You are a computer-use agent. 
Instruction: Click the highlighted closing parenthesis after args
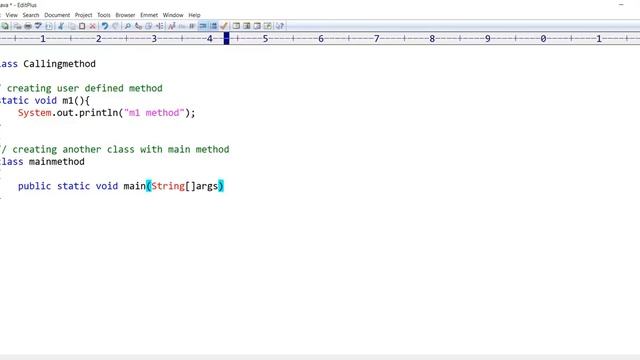[221, 186]
